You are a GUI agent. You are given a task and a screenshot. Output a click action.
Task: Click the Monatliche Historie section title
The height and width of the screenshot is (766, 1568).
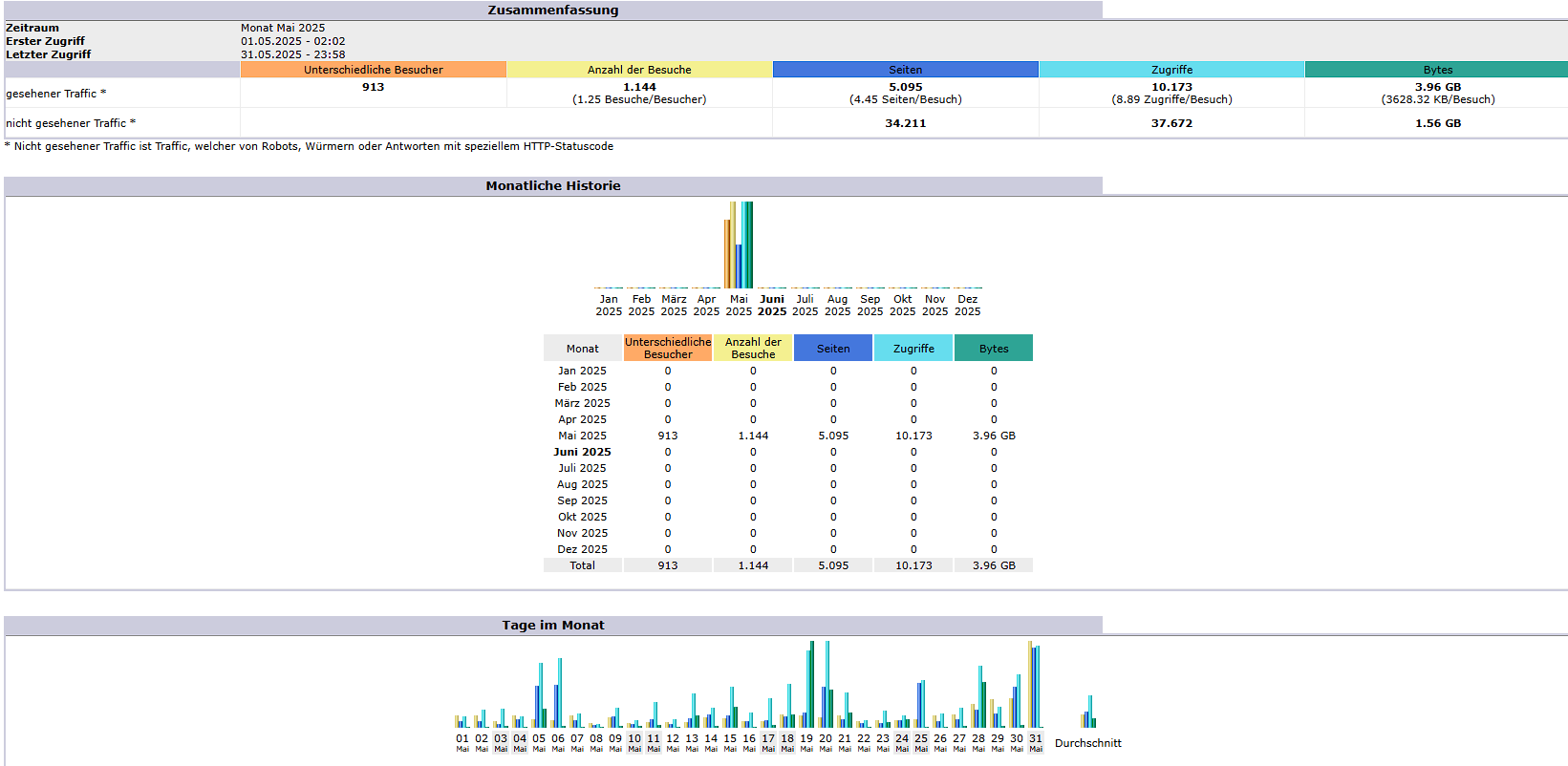click(553, 186)
